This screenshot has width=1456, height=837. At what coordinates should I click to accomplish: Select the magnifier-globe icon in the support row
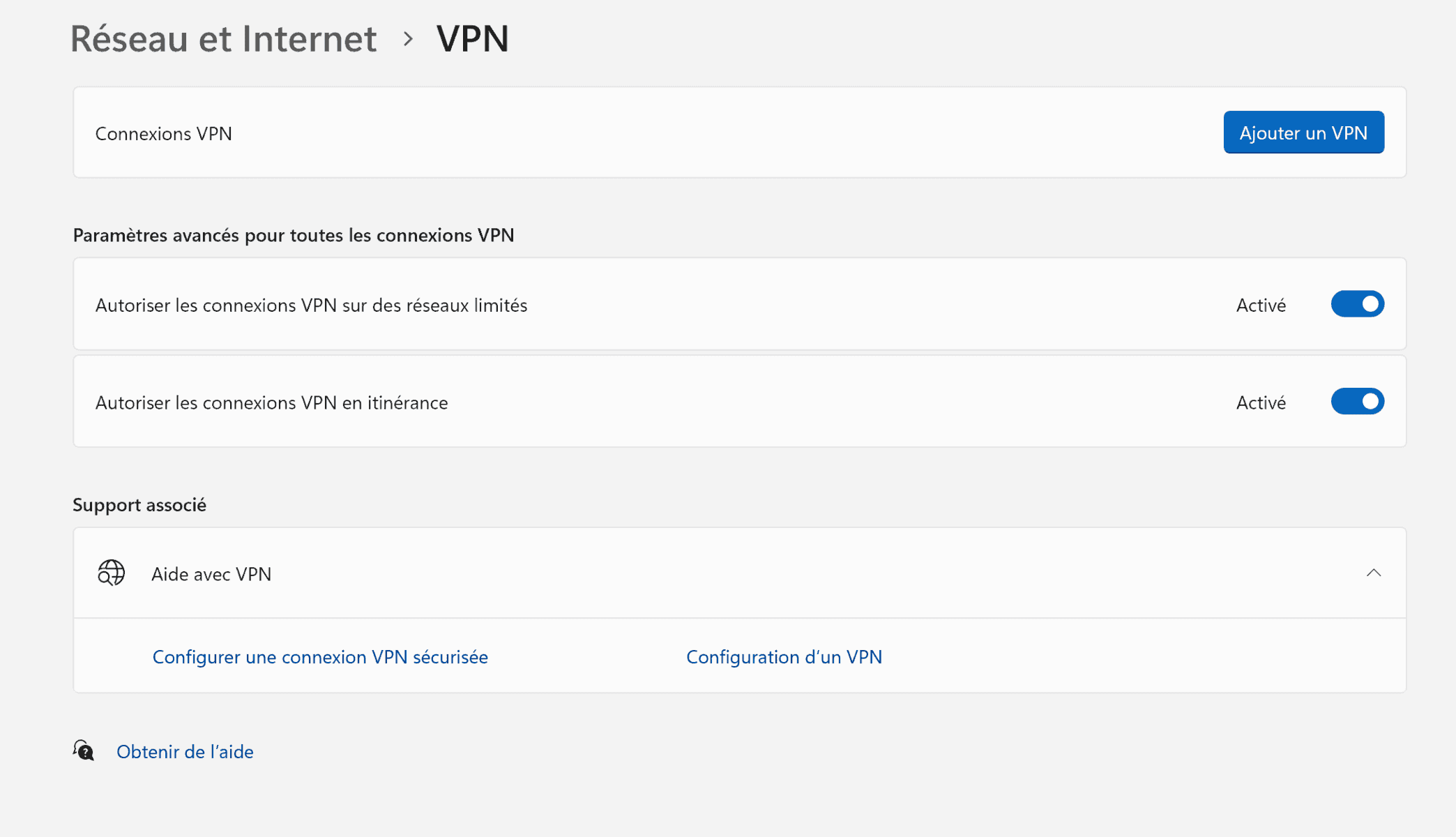pyautogui.click(x=111, y=573)
